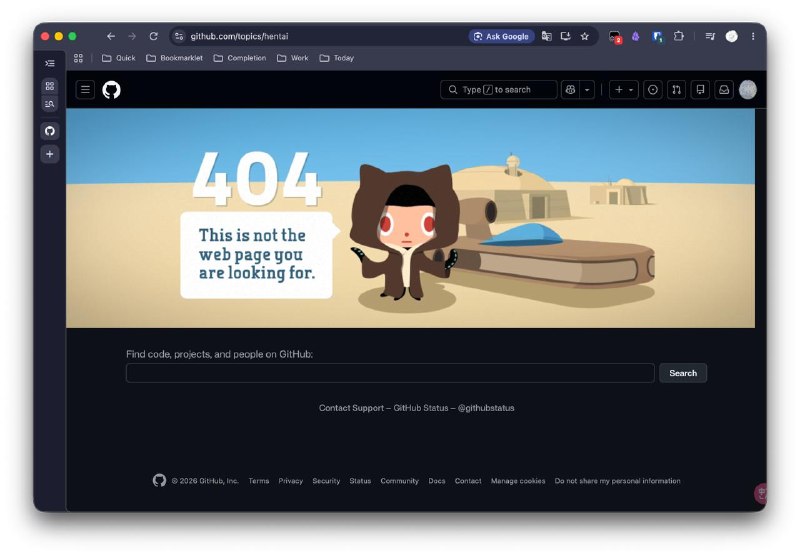The height and width of the screenshot is (556, 800).
Task: Open the Work bookmarks folder
Action: point(293,58)
